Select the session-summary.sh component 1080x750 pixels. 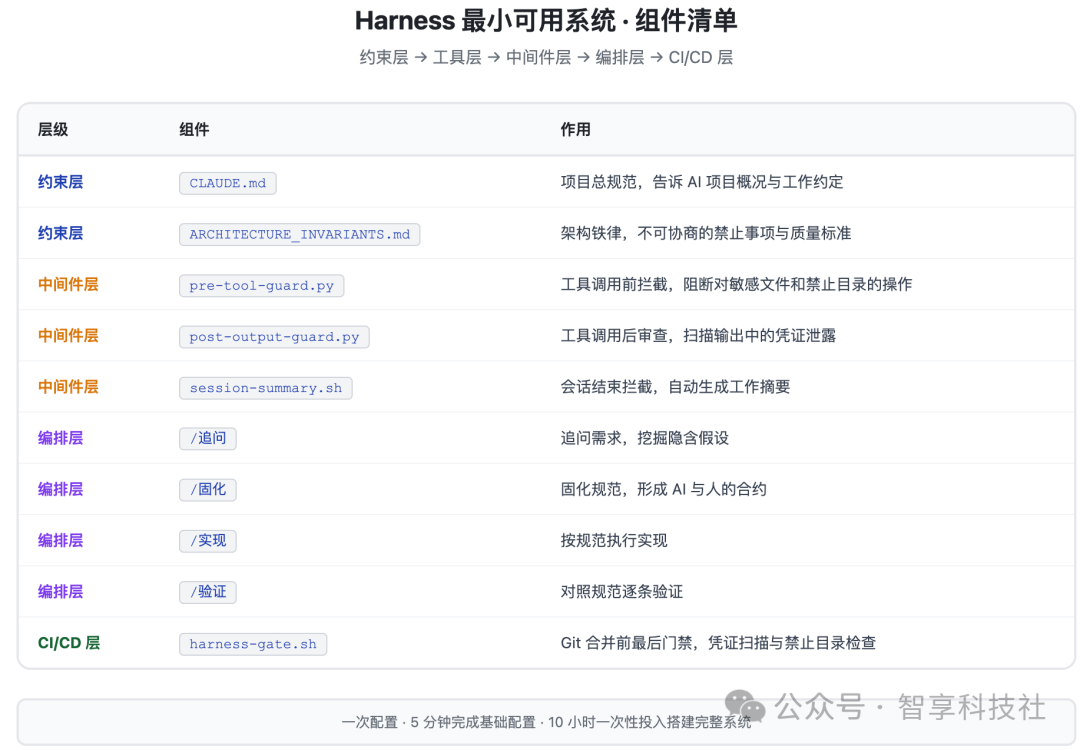(265, 387)
